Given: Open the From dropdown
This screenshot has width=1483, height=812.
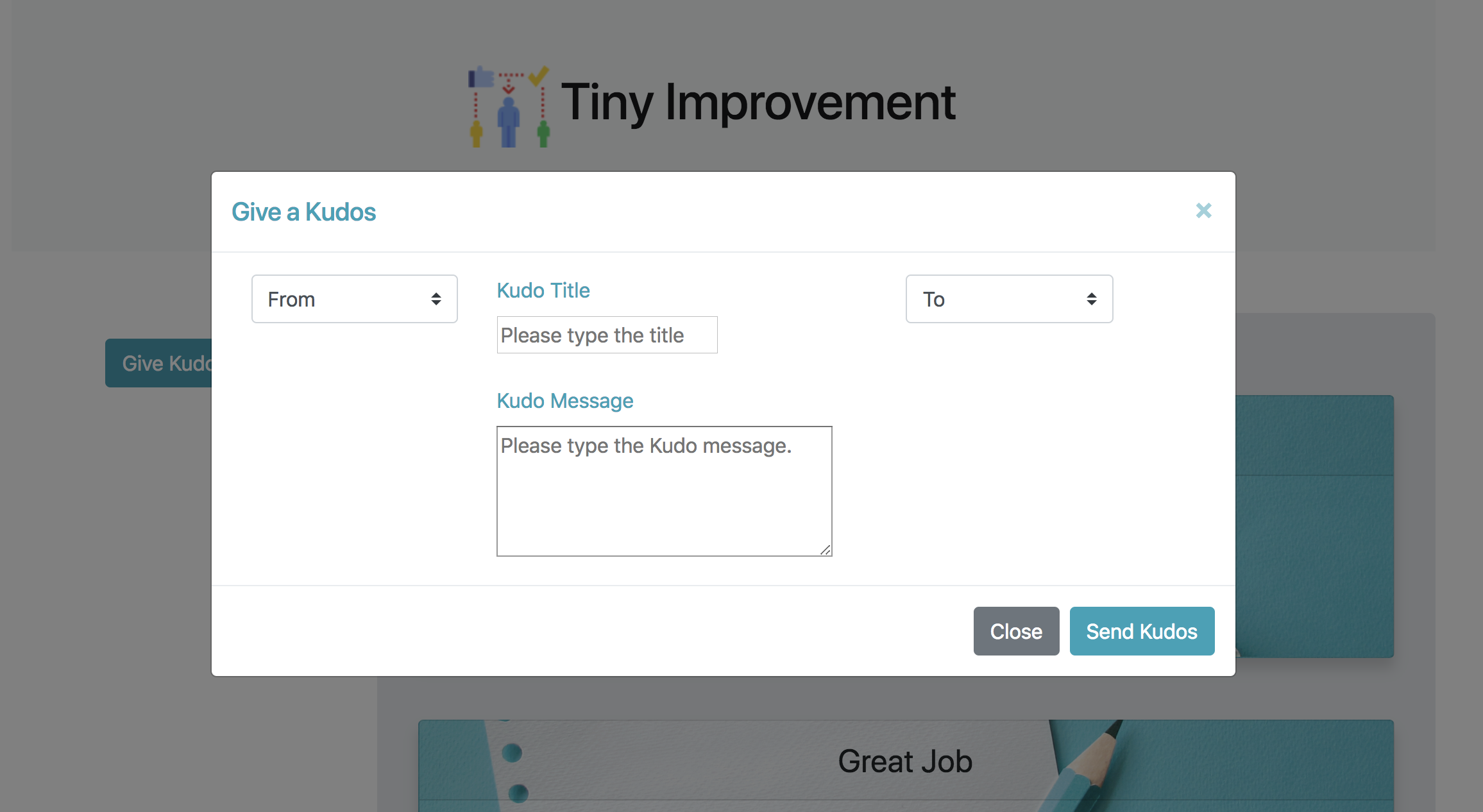Looking at the screenshot, I should 354,299.
